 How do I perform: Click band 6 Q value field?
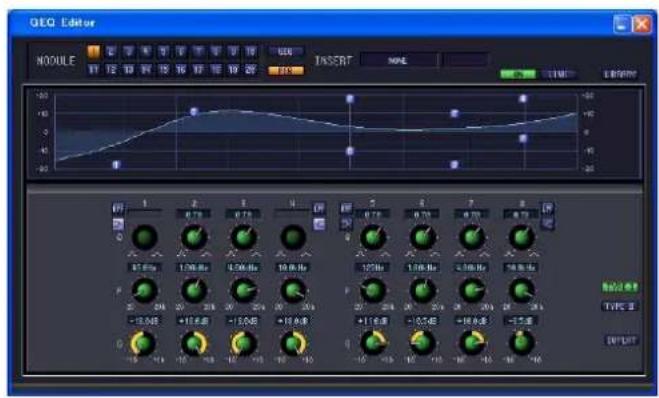tap(422, 214)
